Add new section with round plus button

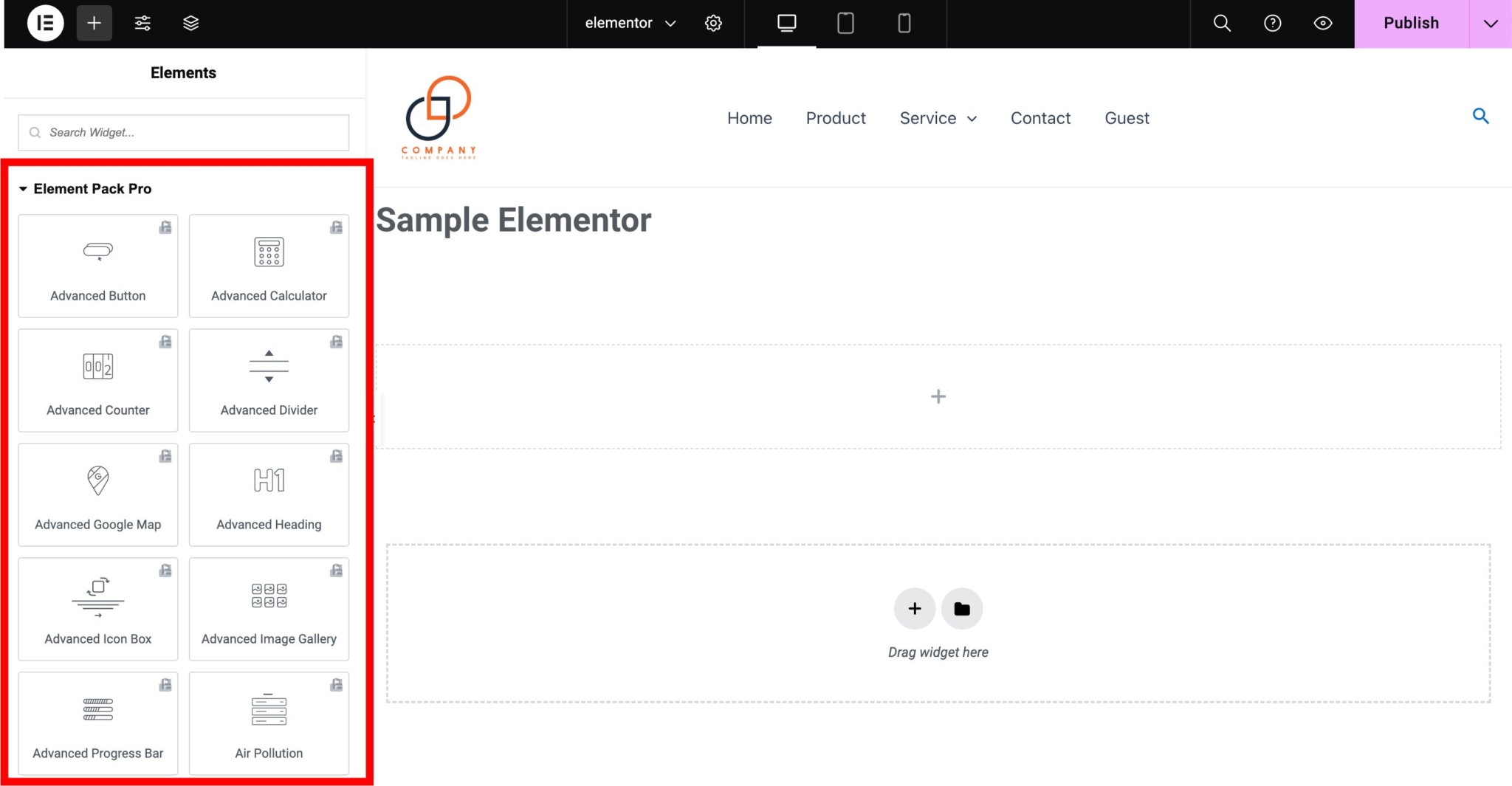(915, 609)
